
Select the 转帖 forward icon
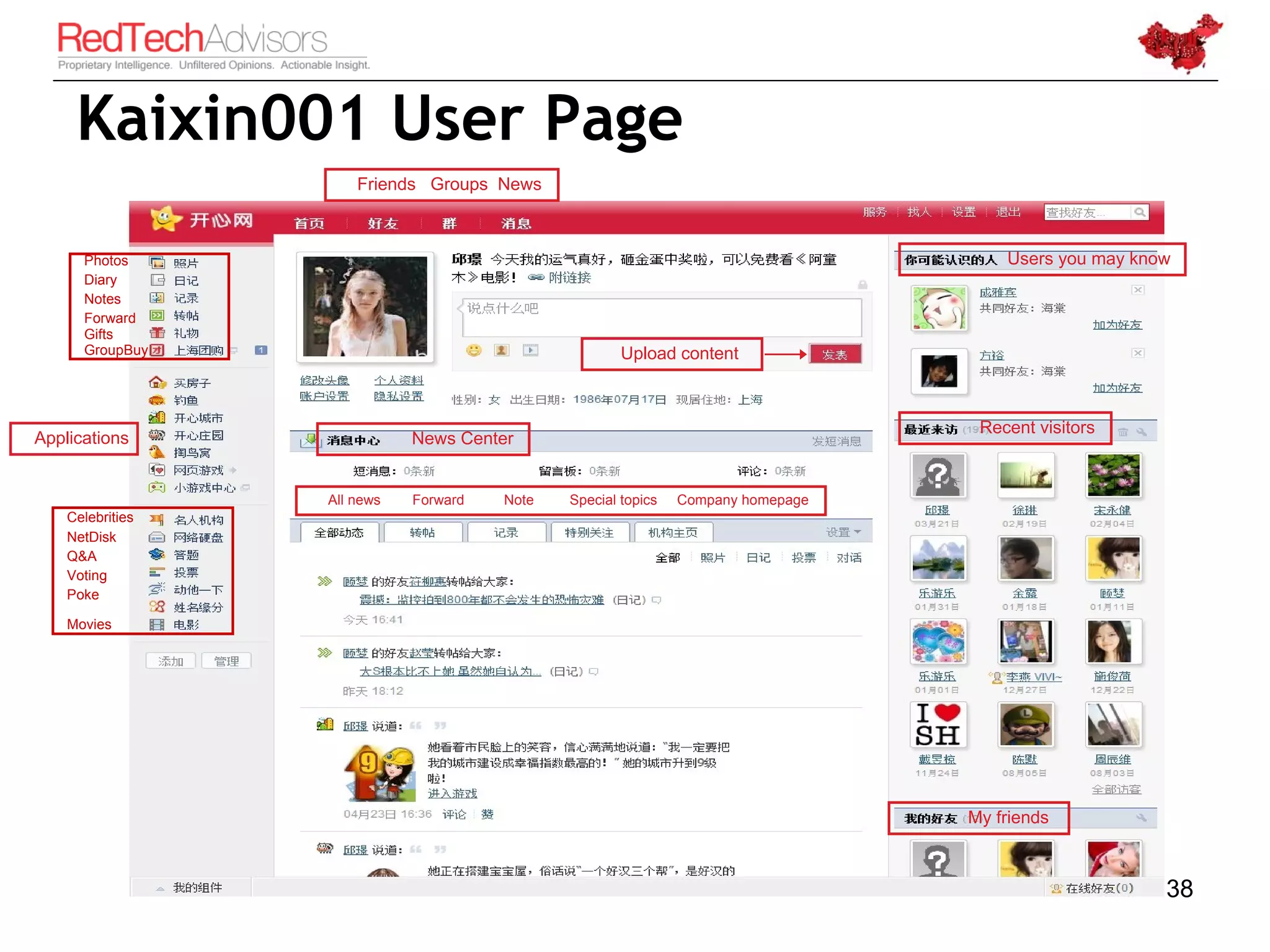pos(157,315)
